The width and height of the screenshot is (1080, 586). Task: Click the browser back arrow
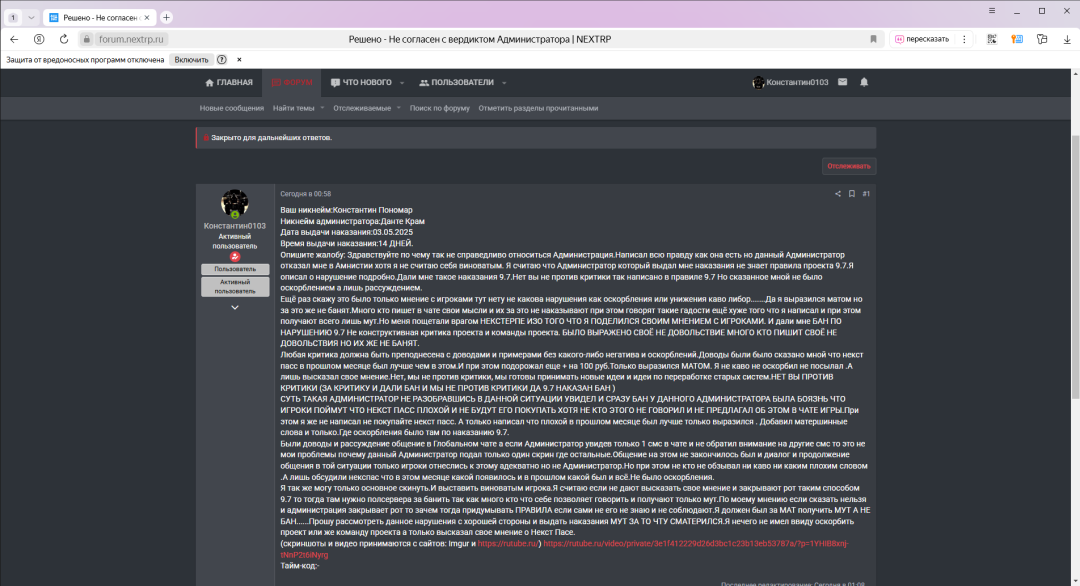(x=14, y=39)
